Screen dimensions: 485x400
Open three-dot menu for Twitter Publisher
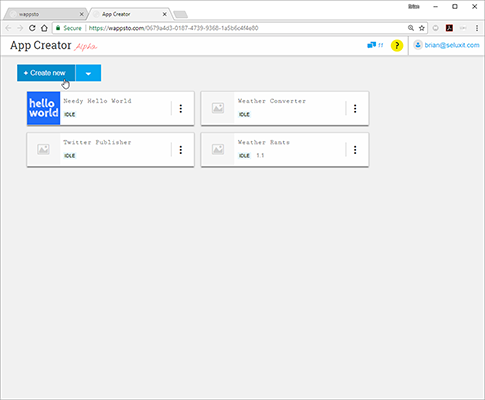tap(181, 150)
